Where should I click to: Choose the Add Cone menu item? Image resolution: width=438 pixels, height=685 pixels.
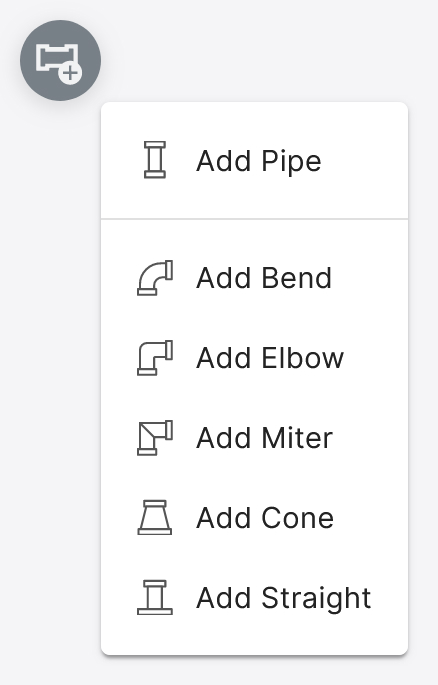pos(255,518)
